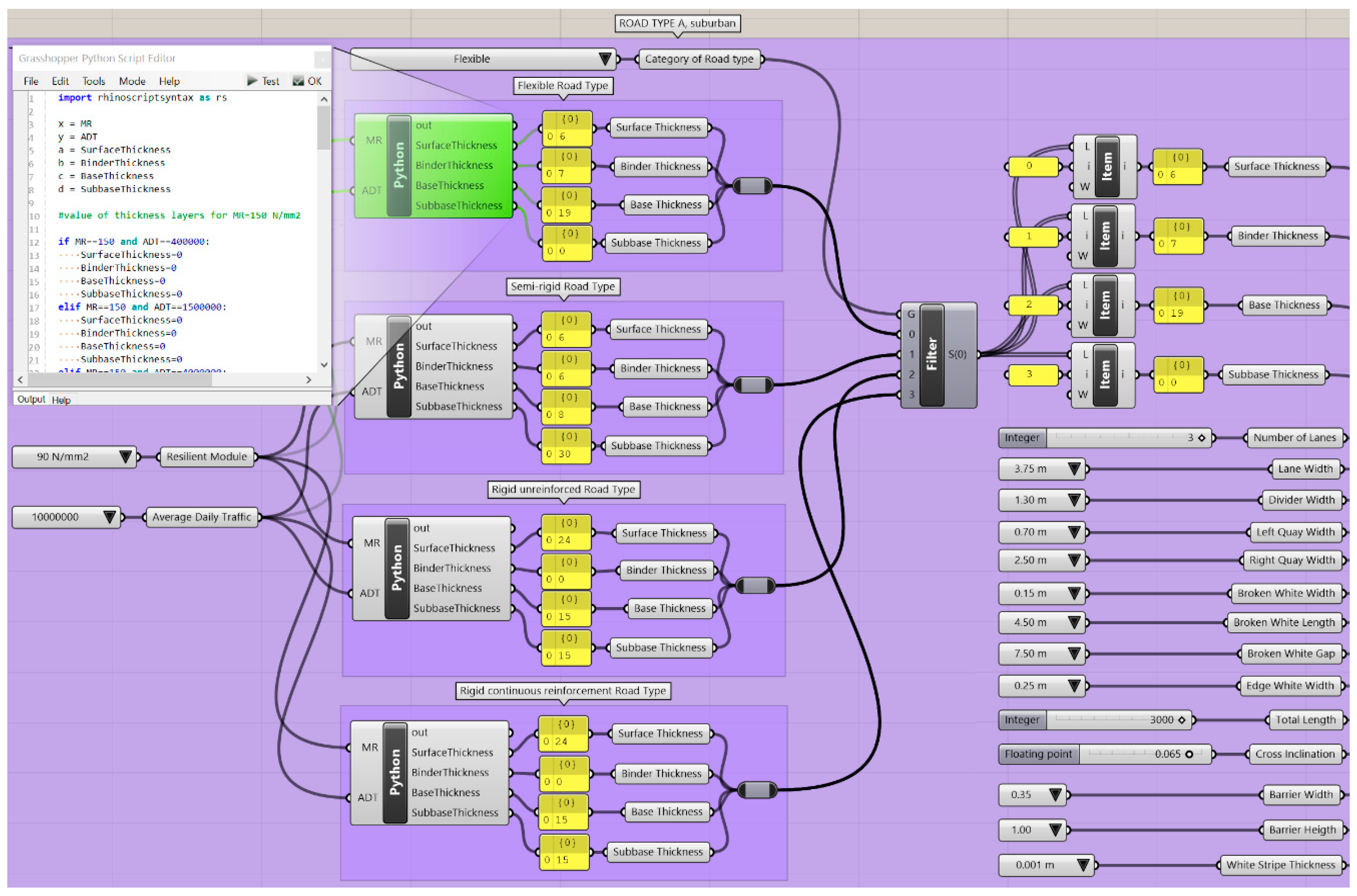Click the yellow index panel showing 3
1357x896 pixels.
[x=1033, y=375]
